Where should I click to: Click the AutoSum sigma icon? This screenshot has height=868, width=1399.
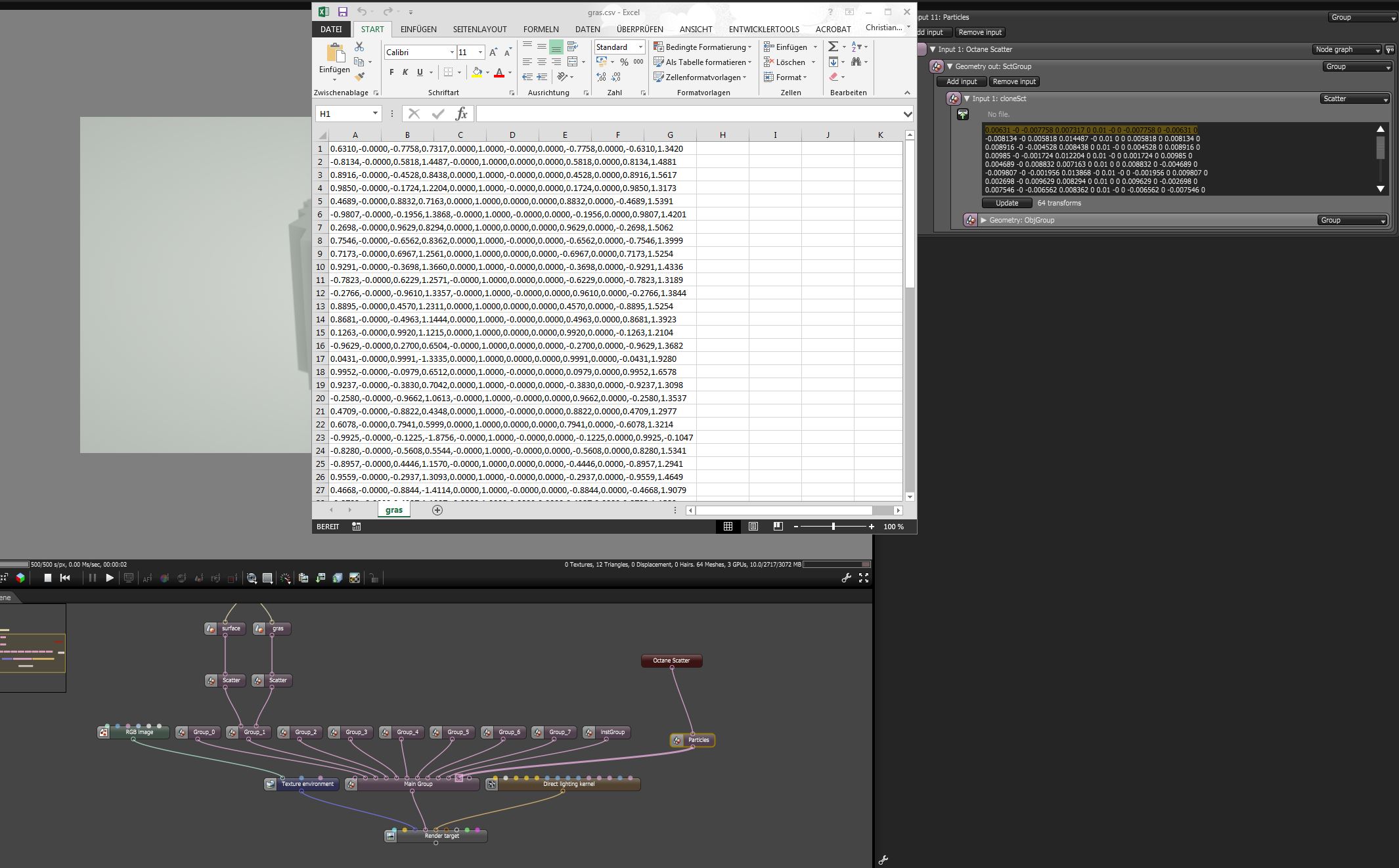point(833,47)
